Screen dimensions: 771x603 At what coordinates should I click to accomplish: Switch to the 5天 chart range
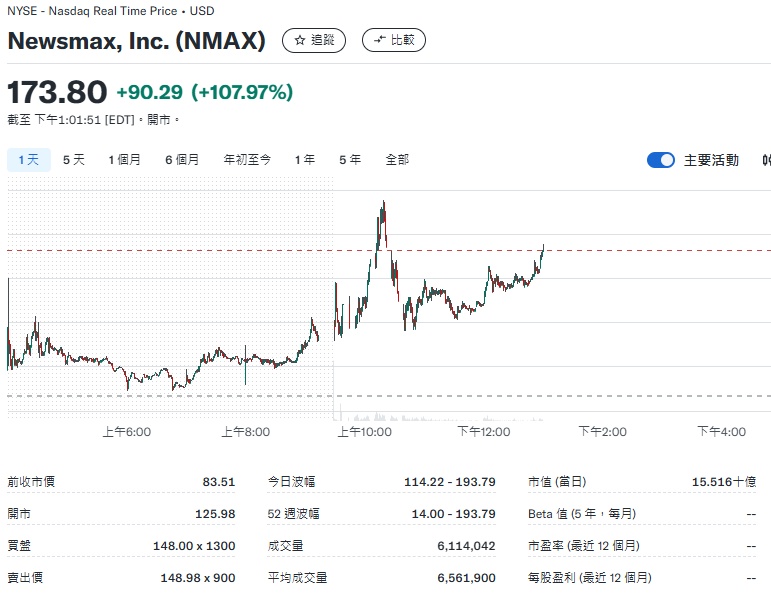74,160
